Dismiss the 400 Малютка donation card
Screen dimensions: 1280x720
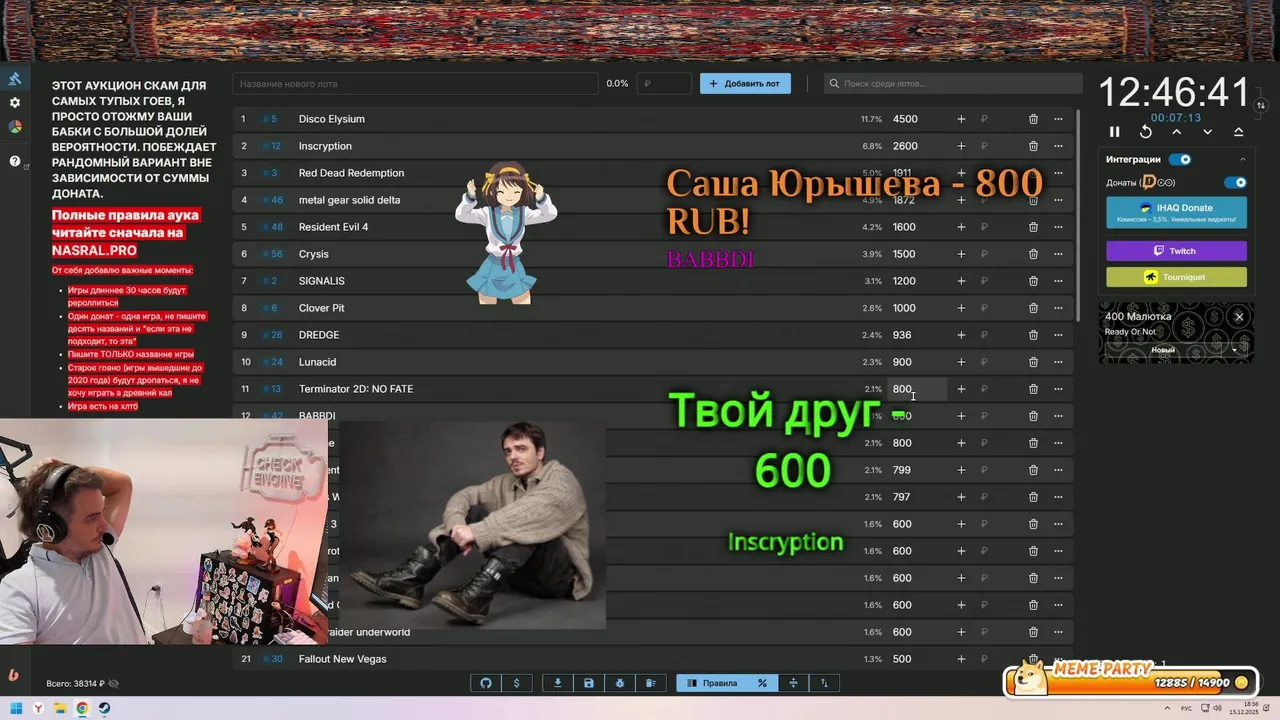(x=1239, y=317)
